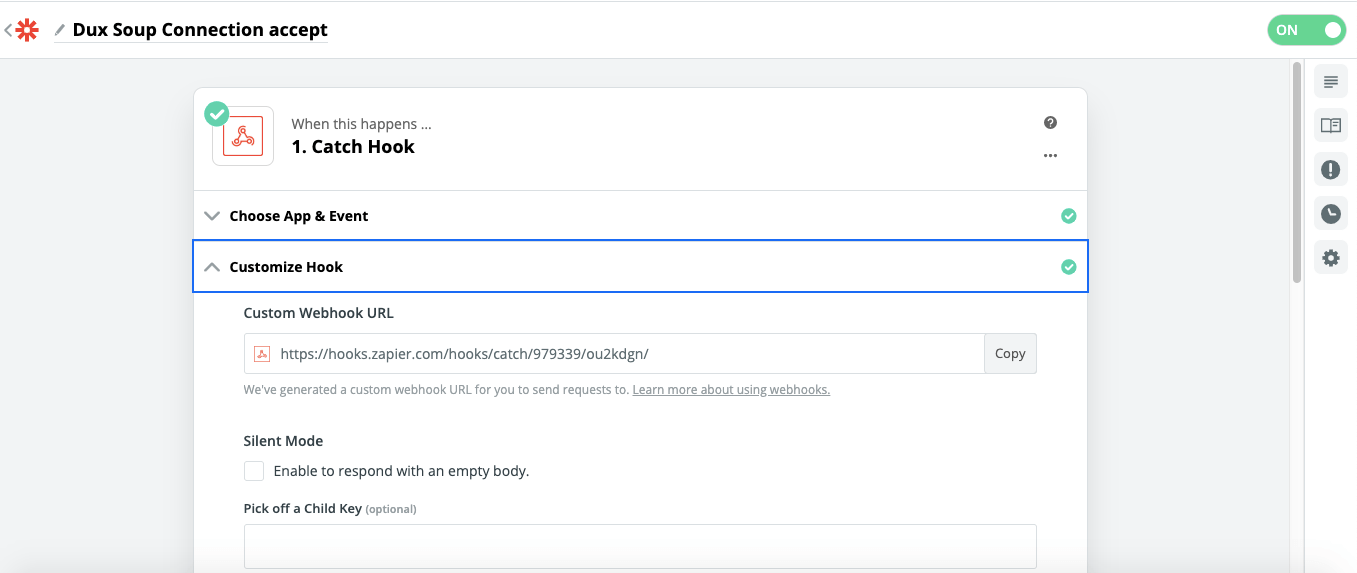The width and height of the screenshot is (1357, 573).
Task: Click the Custom Webhook URL field
Action: (x=614, y=354)
